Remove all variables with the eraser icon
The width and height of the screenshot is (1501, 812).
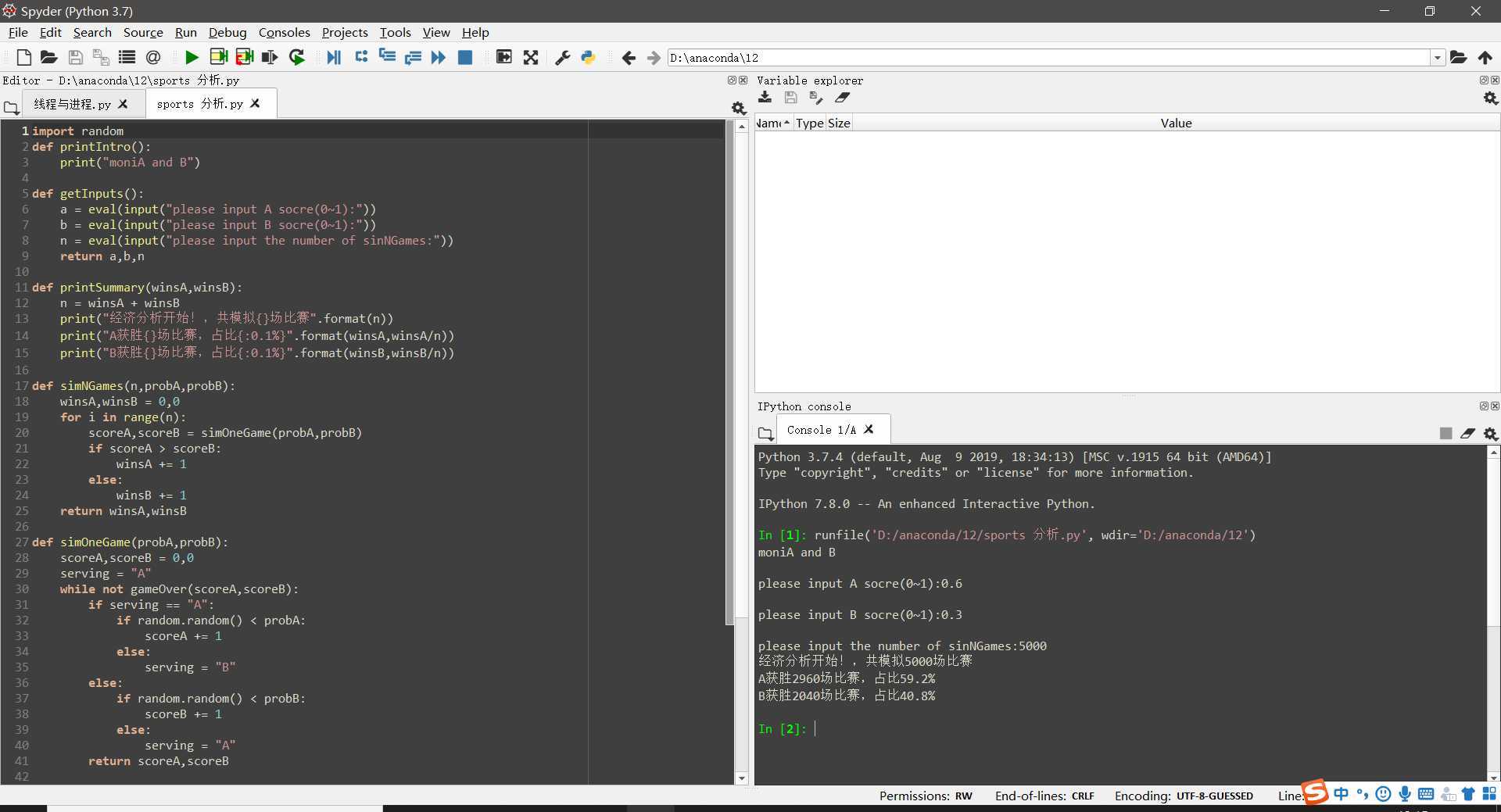pyautogui.click(x=843, y=98)
